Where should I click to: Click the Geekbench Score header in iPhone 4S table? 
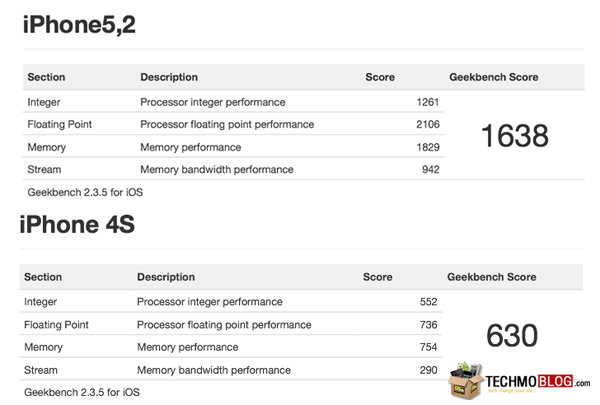point(491,277)
